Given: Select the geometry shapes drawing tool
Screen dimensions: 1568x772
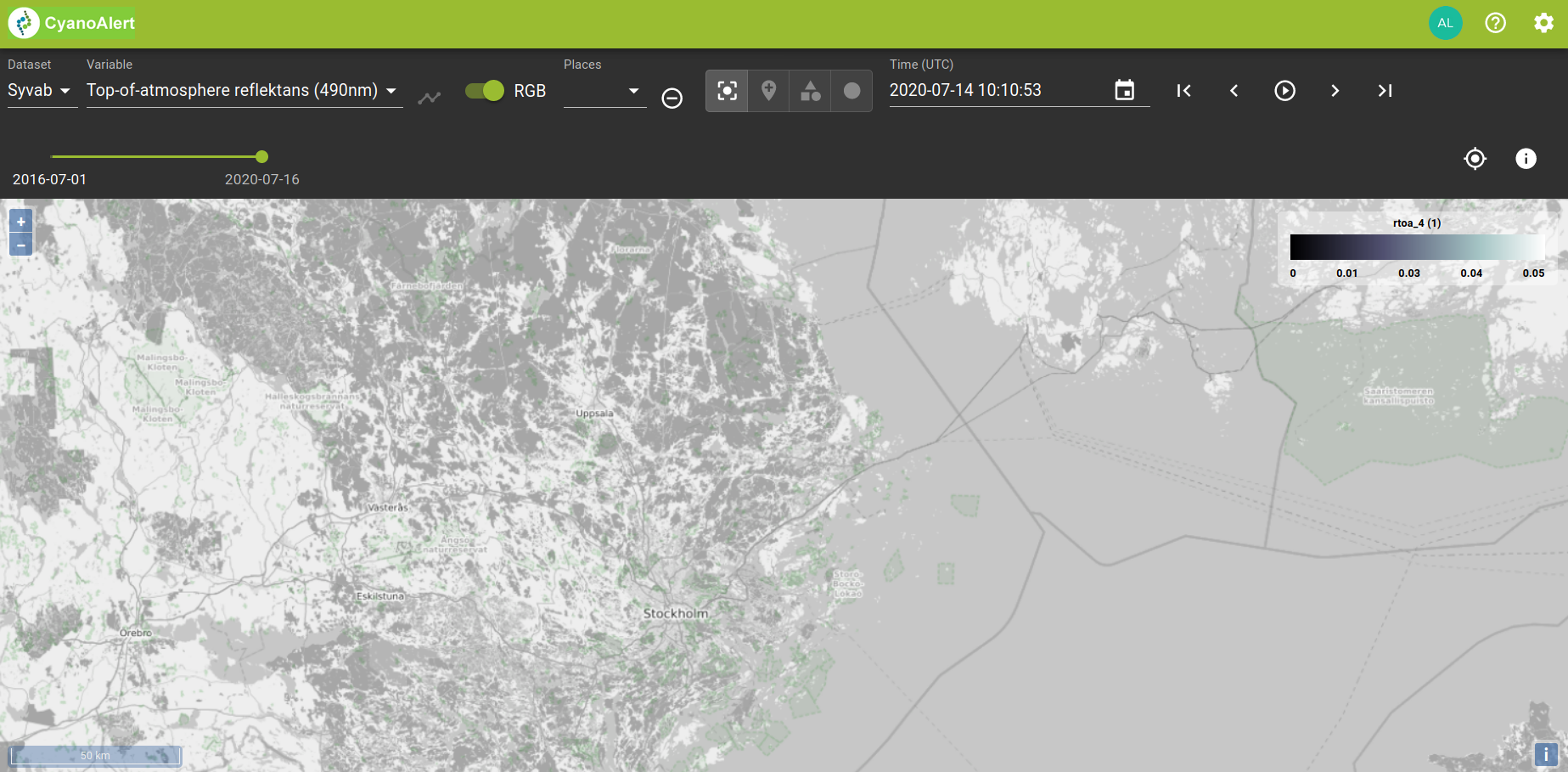Looking at the screenshot, I should (809, 90).
